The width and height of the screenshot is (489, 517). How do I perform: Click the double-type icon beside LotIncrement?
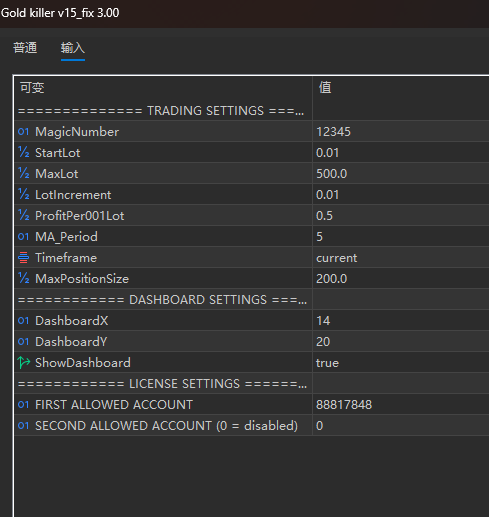24,195
